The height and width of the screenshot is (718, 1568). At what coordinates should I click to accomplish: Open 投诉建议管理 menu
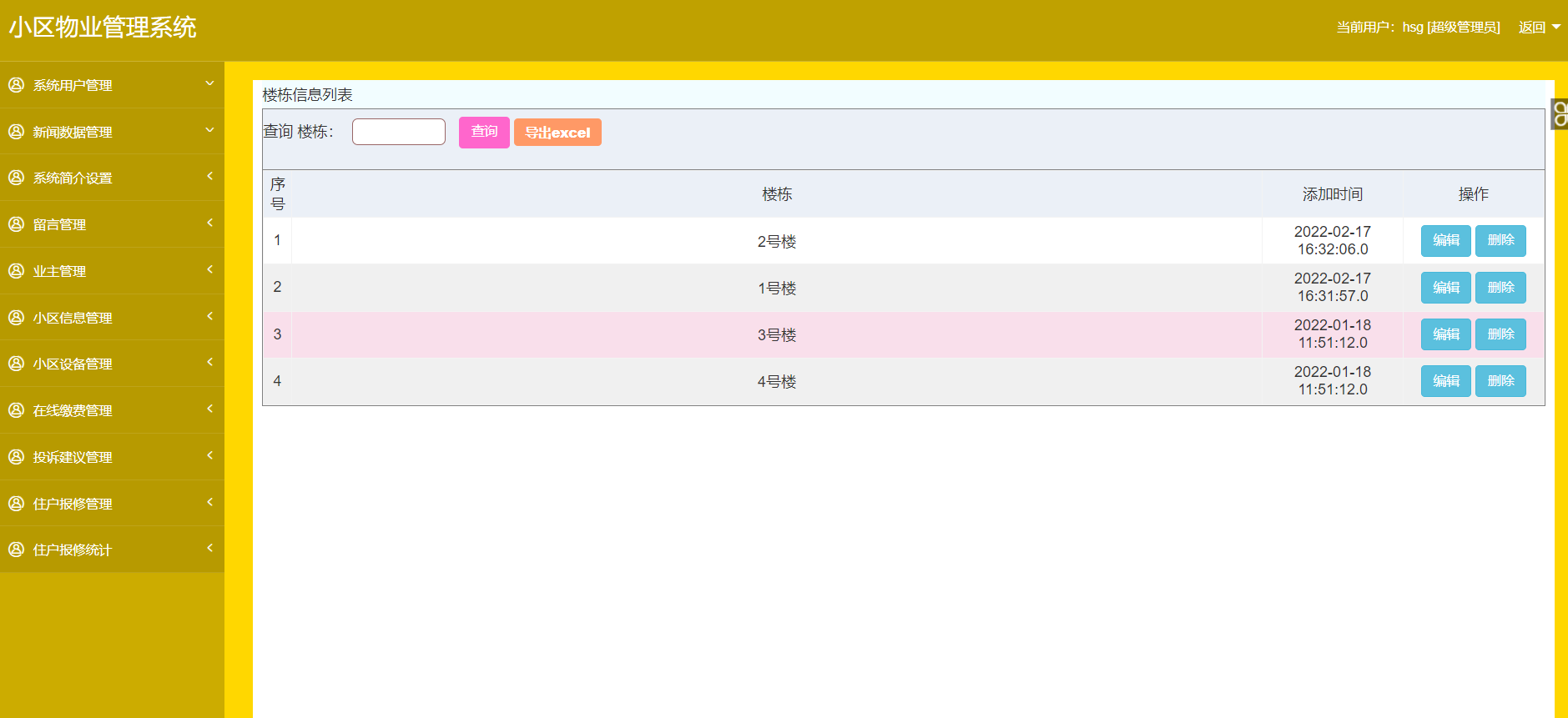112,457
